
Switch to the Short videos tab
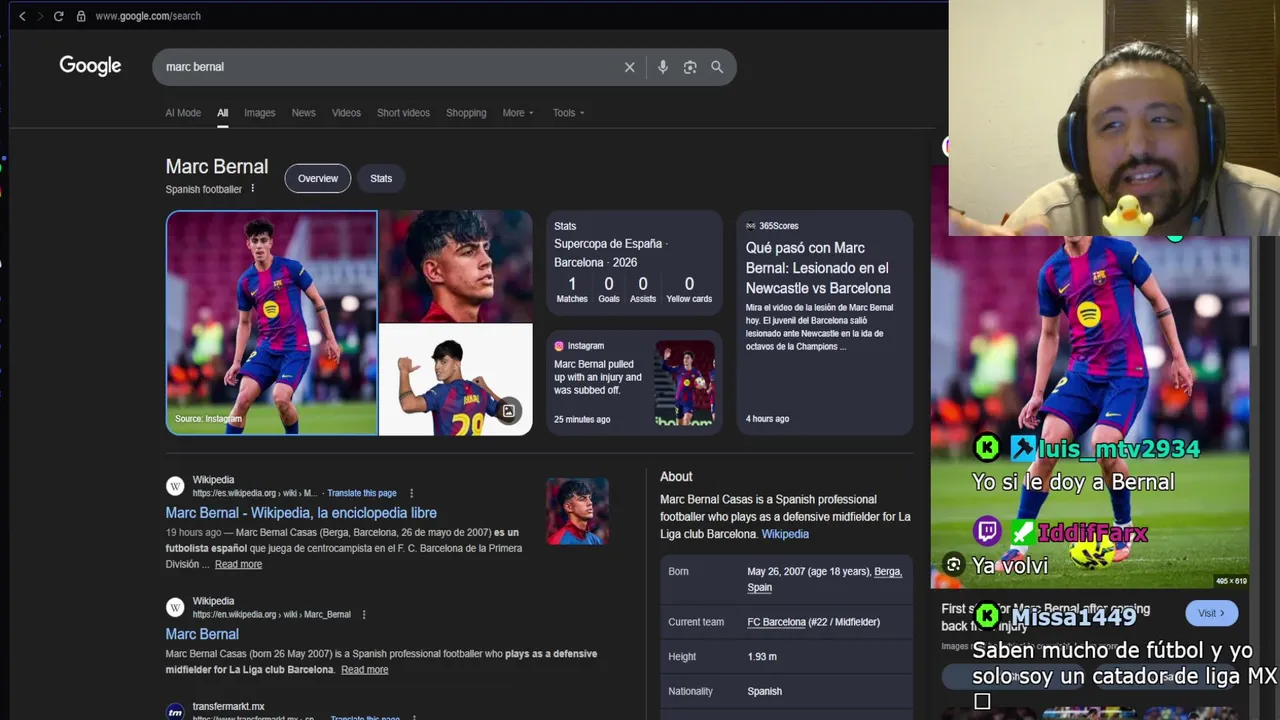click(403, 113)
